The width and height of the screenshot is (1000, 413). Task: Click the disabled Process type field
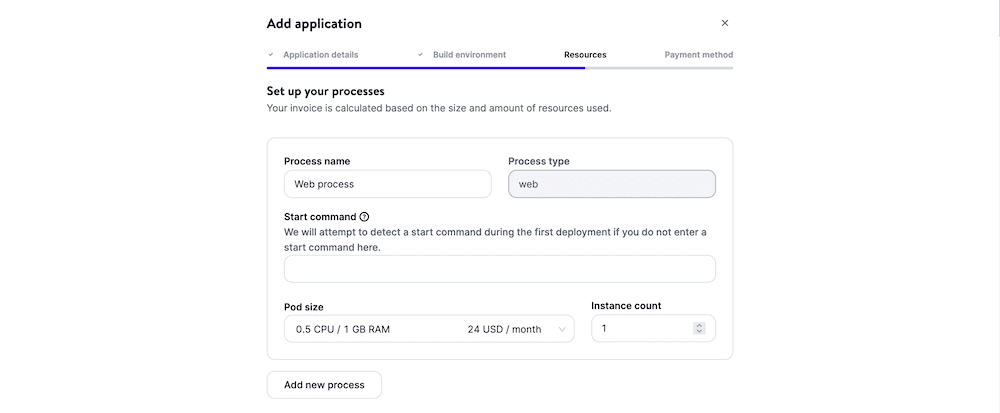611,184
